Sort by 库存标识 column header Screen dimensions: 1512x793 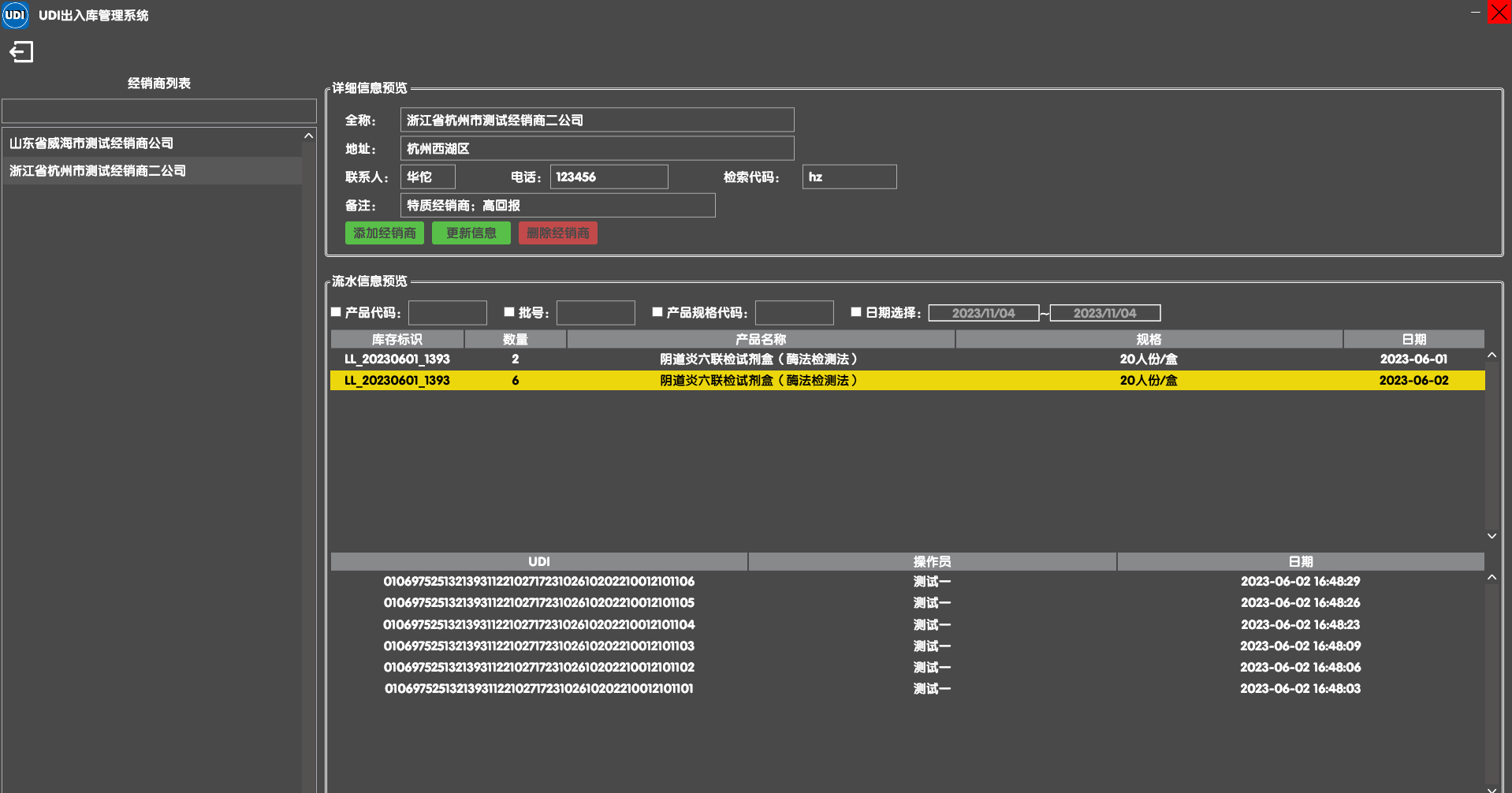(397, 339)
